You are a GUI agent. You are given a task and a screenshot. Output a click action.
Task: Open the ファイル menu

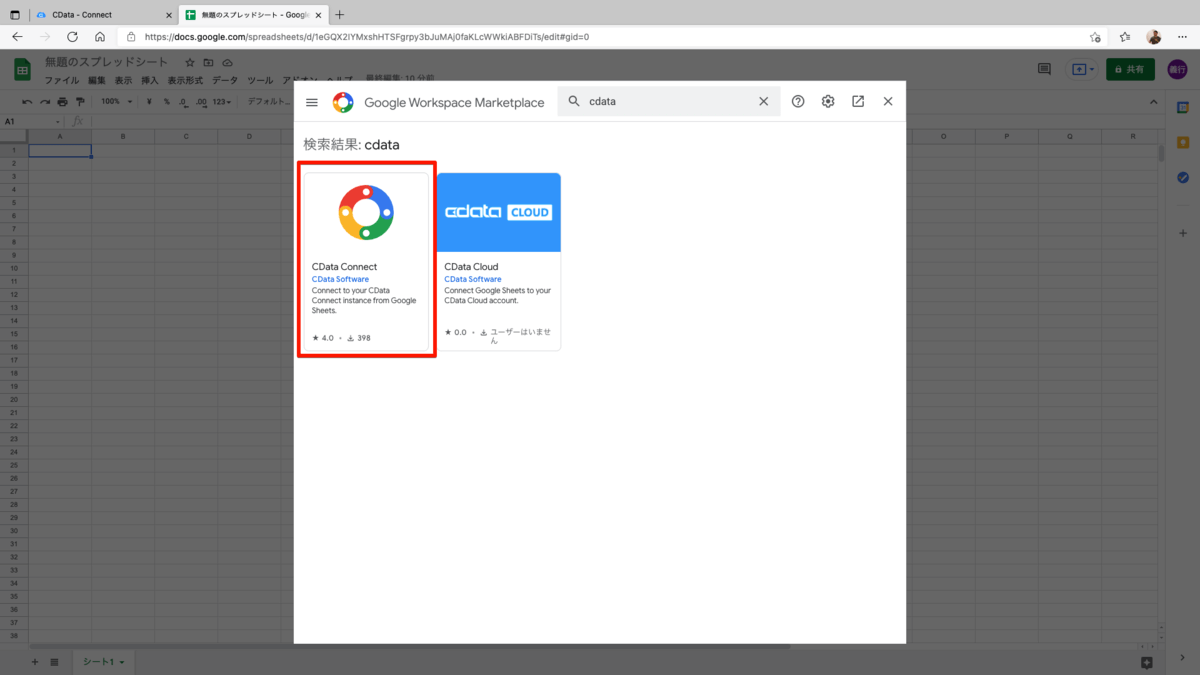[x=61, y=80]
